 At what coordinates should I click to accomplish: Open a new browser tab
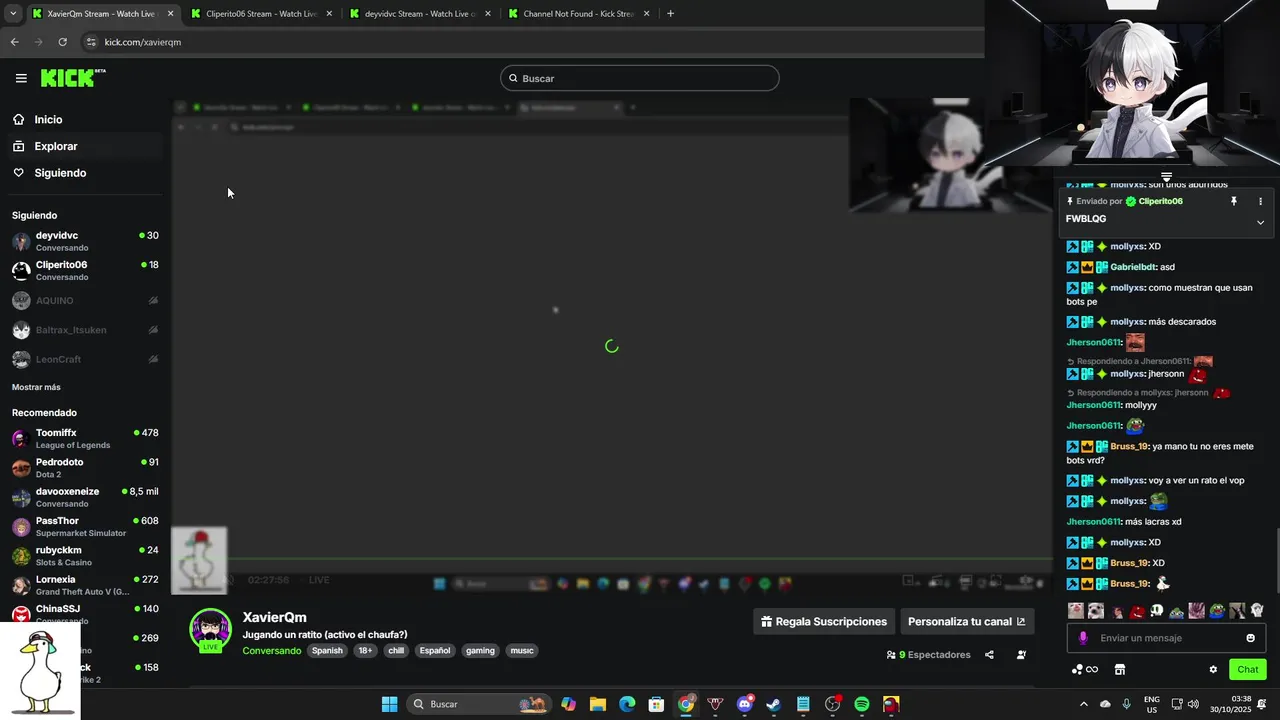[x=670, y=14]
